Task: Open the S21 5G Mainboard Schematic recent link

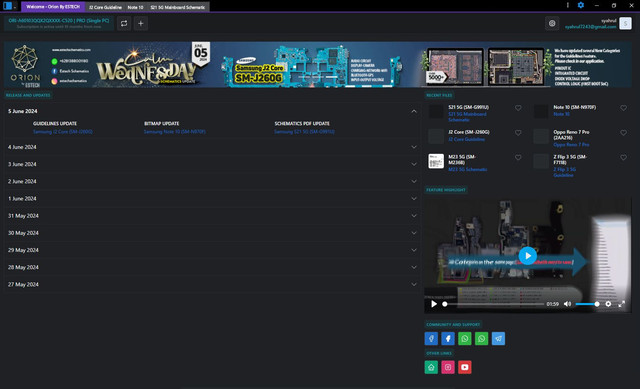Action: tap(467, 117)
